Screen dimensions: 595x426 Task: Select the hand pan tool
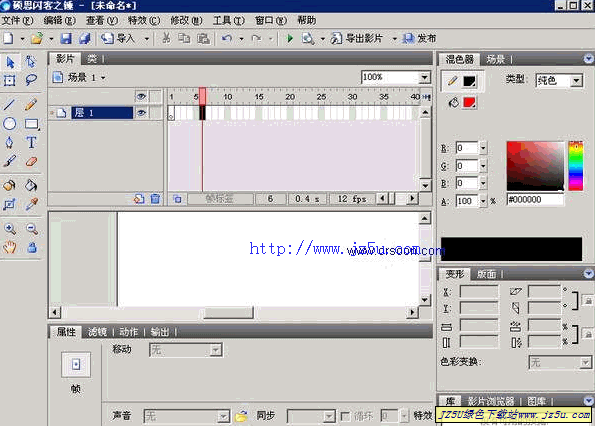(x=10, y=248)
